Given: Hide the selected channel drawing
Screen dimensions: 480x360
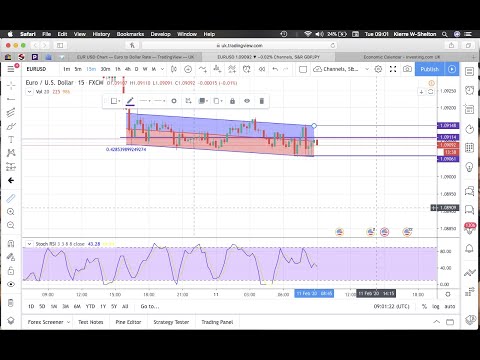Looking at the screenshot, I should [x=247, y=101].
